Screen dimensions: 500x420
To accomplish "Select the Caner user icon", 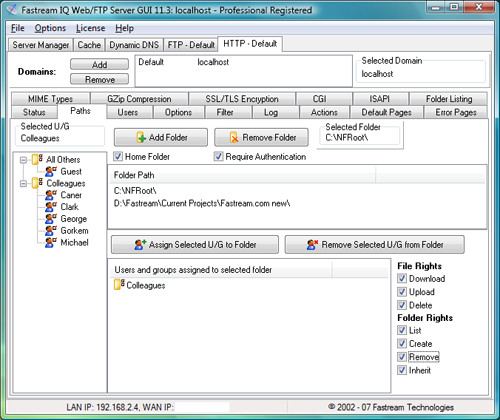I will (51, 195).
